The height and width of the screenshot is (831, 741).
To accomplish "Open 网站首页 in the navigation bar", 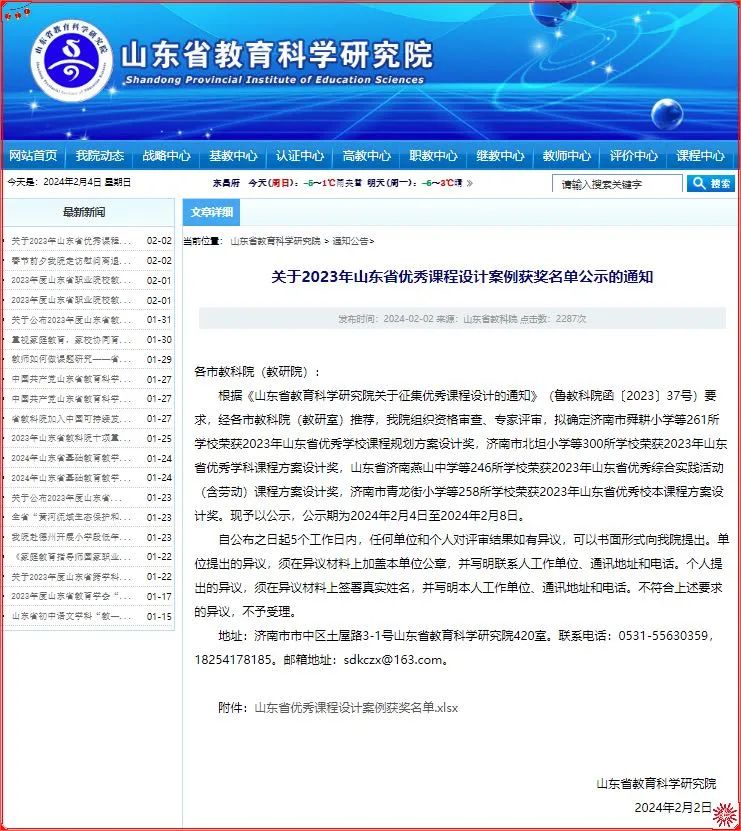I will click(x=33, y=155).
